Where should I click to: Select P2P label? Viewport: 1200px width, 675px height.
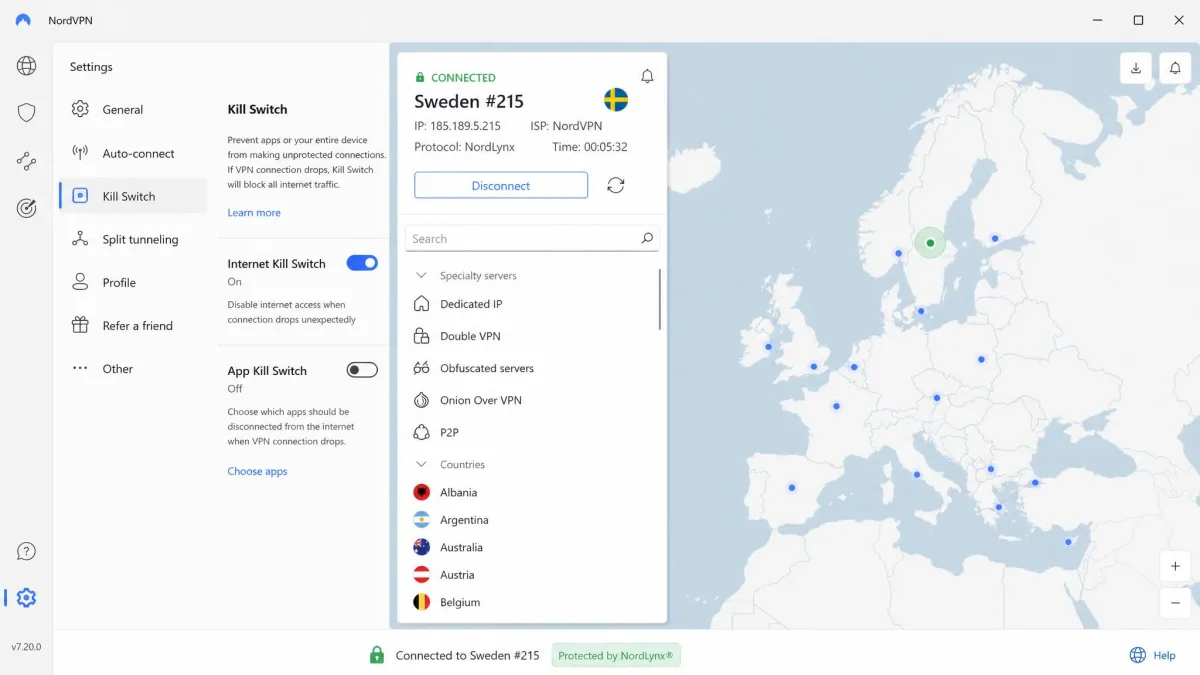click(x=449, y=432)
